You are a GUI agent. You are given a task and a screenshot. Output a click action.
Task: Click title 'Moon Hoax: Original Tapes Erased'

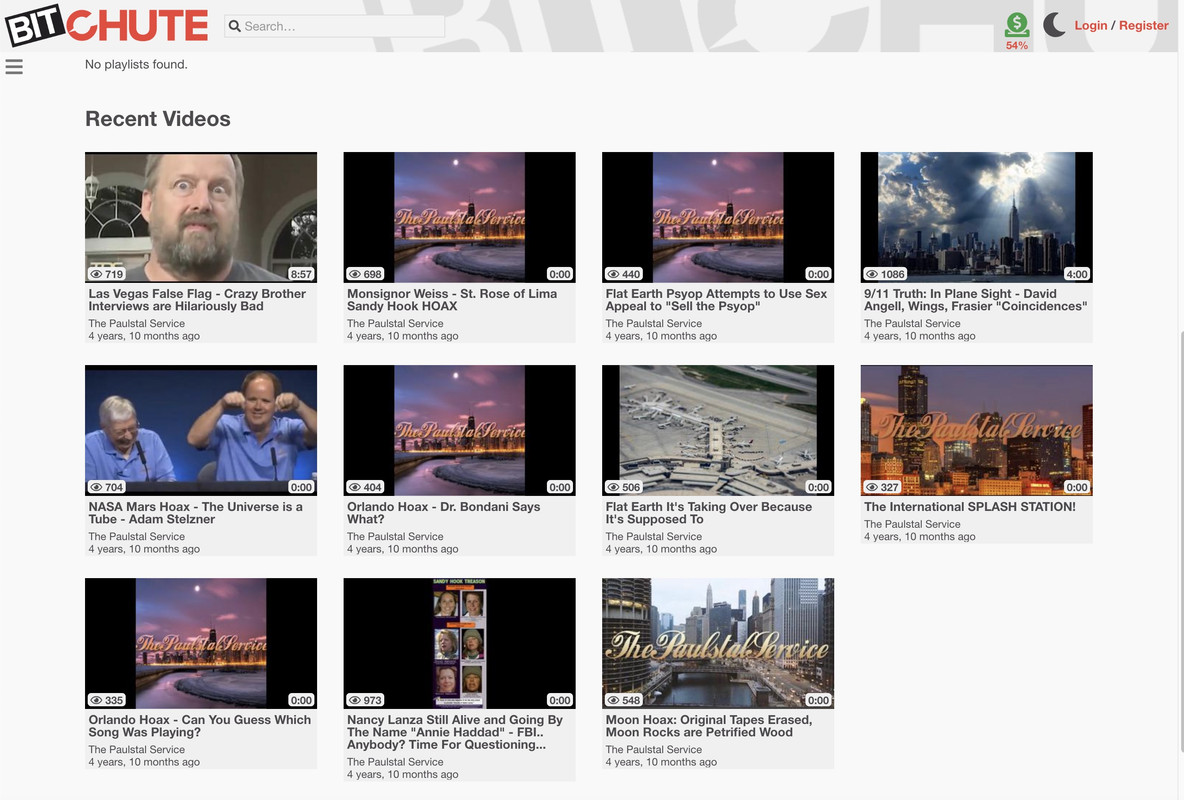coord(708,726)
